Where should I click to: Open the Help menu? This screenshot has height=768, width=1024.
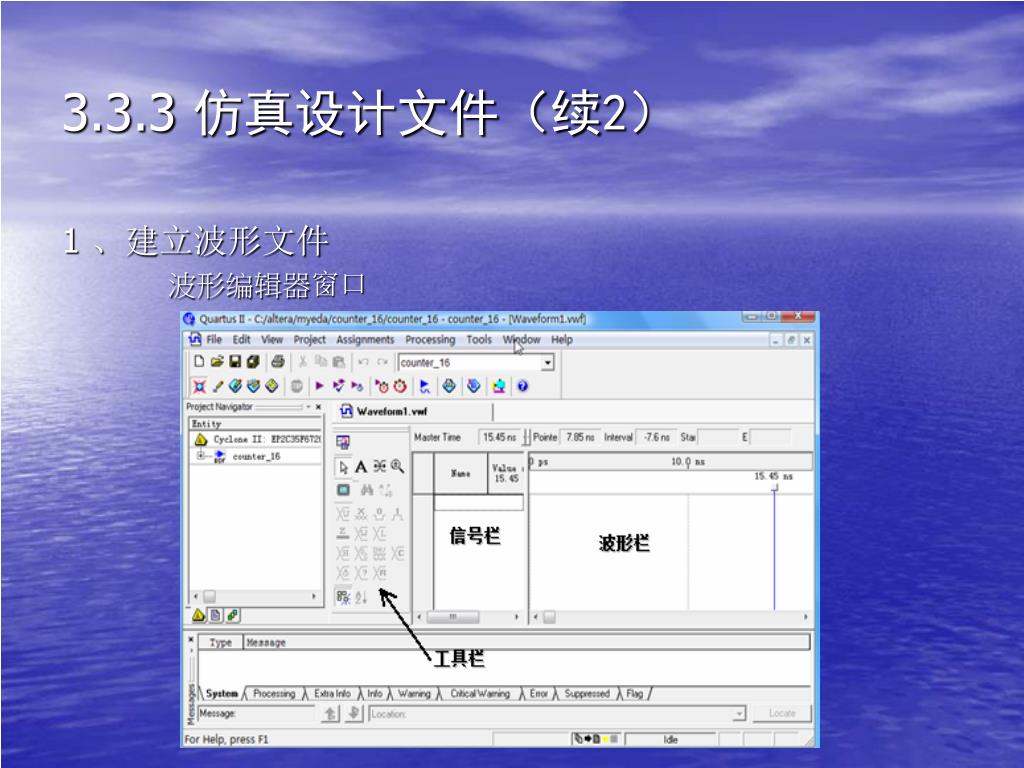(562, 340)
